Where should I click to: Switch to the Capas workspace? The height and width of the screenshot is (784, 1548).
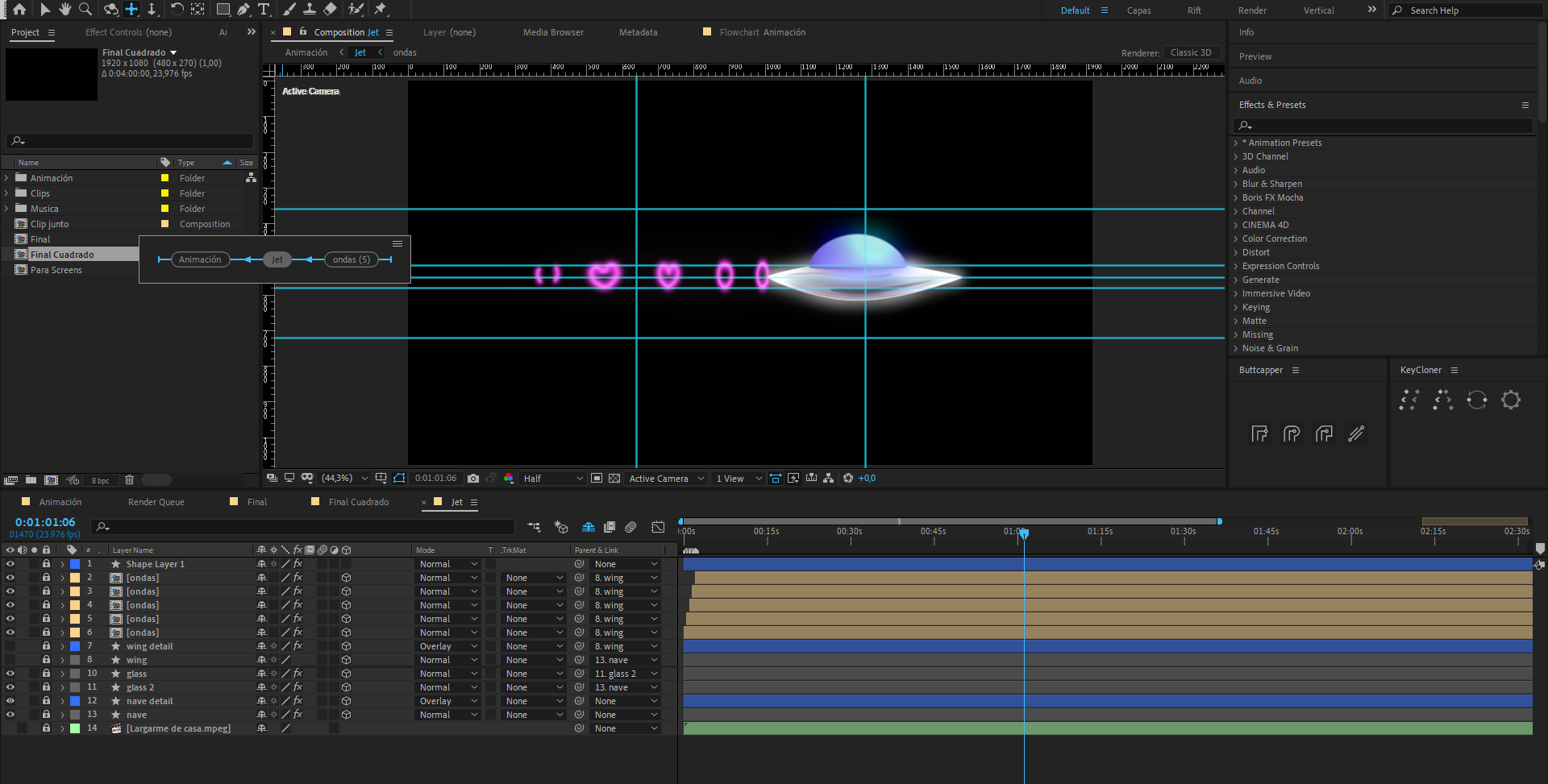pos(1138,10)
